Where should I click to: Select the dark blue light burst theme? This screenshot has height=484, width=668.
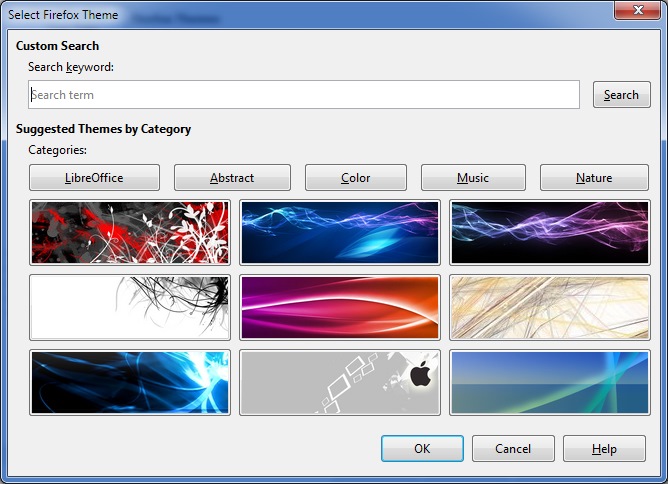(130, 383)
